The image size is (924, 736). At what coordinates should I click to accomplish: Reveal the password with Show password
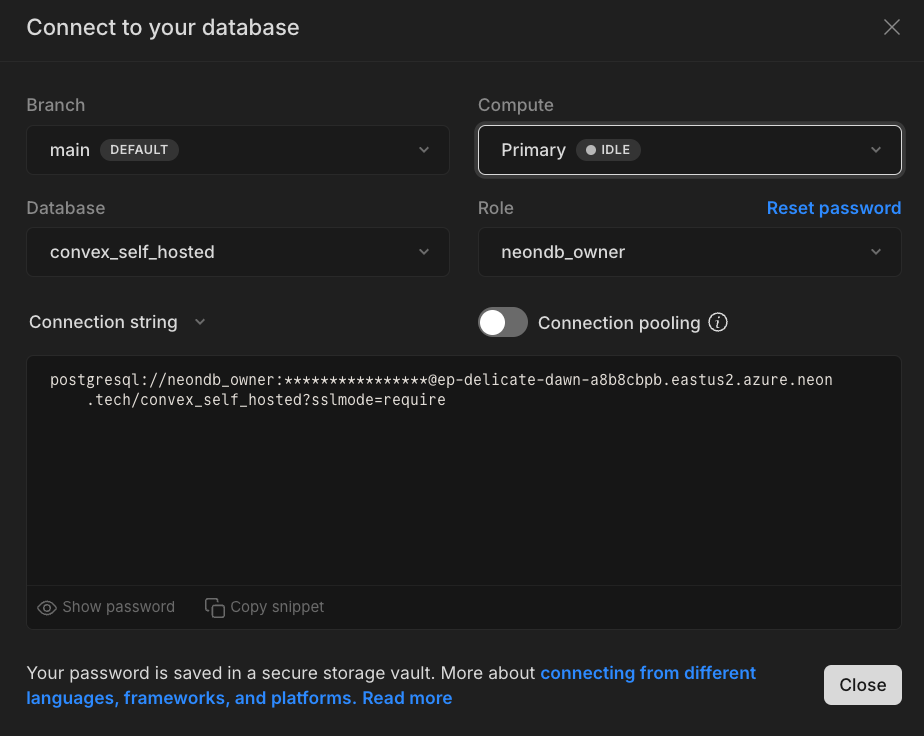(x=105, y=607)
